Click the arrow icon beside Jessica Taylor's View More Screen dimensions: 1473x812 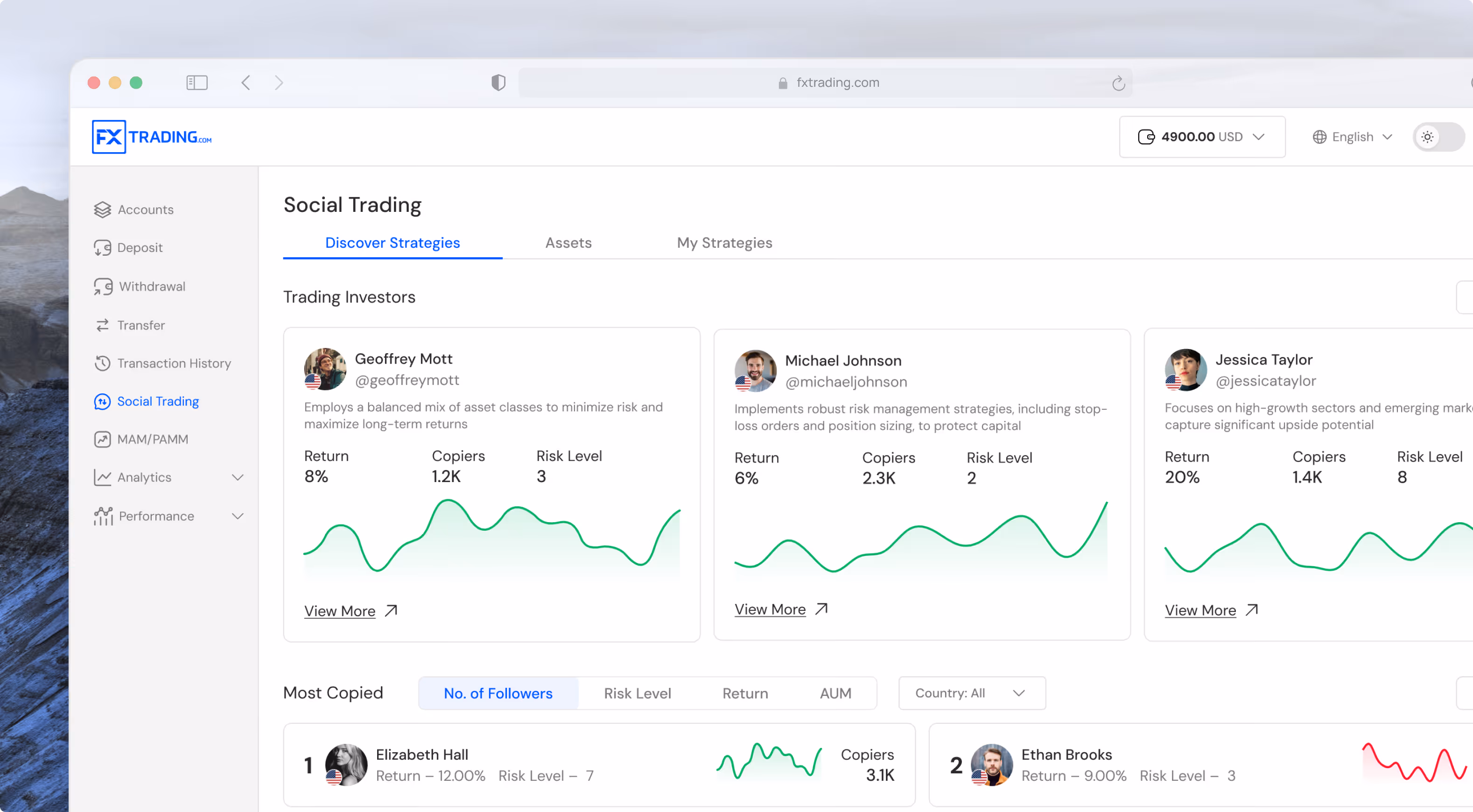pos(1252,610)
